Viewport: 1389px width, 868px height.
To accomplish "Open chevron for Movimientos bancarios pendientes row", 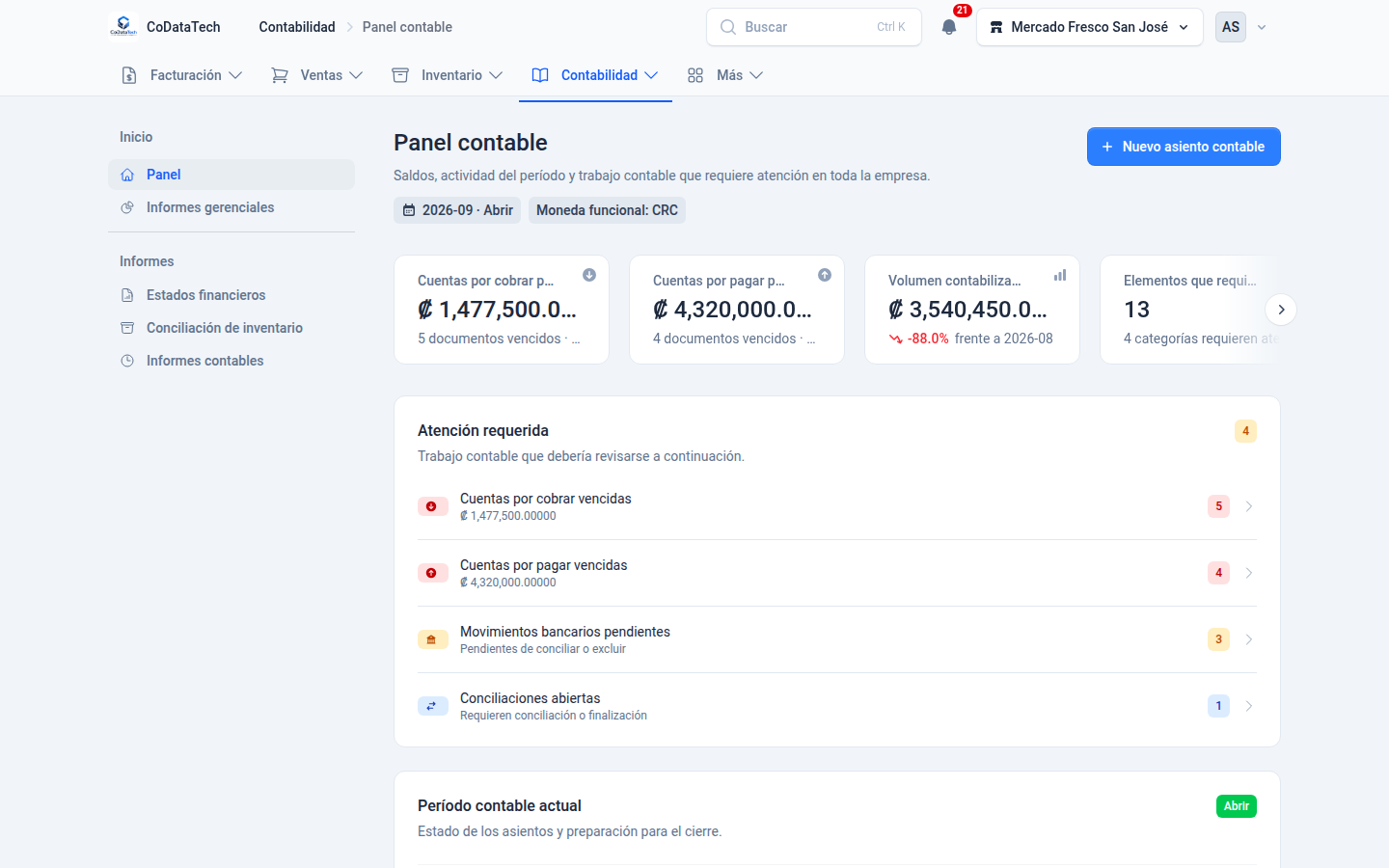I will pyautogui.click(x=1249, y=639).
